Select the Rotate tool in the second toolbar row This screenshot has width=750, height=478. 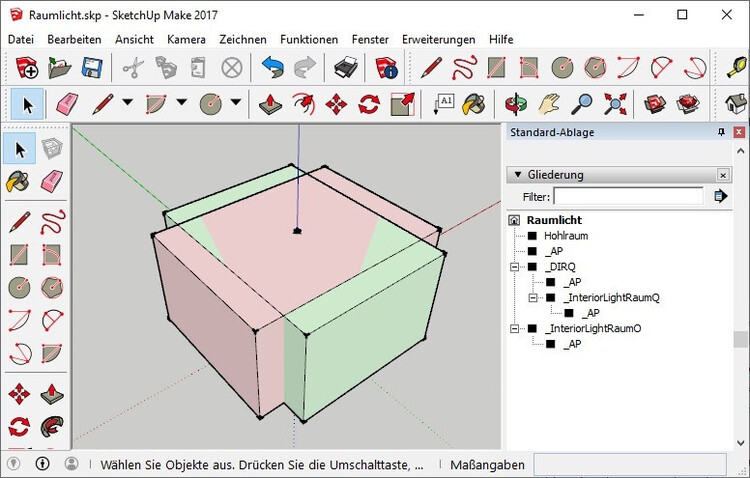369,103
